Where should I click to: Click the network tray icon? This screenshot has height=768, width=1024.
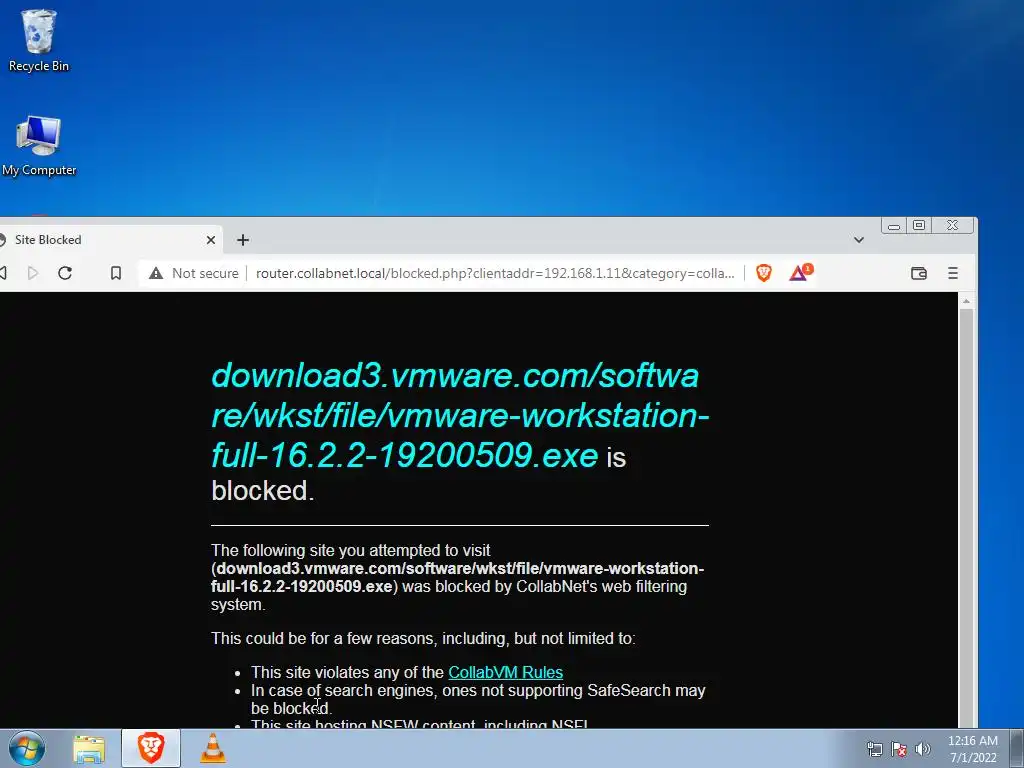click(874, 749)
